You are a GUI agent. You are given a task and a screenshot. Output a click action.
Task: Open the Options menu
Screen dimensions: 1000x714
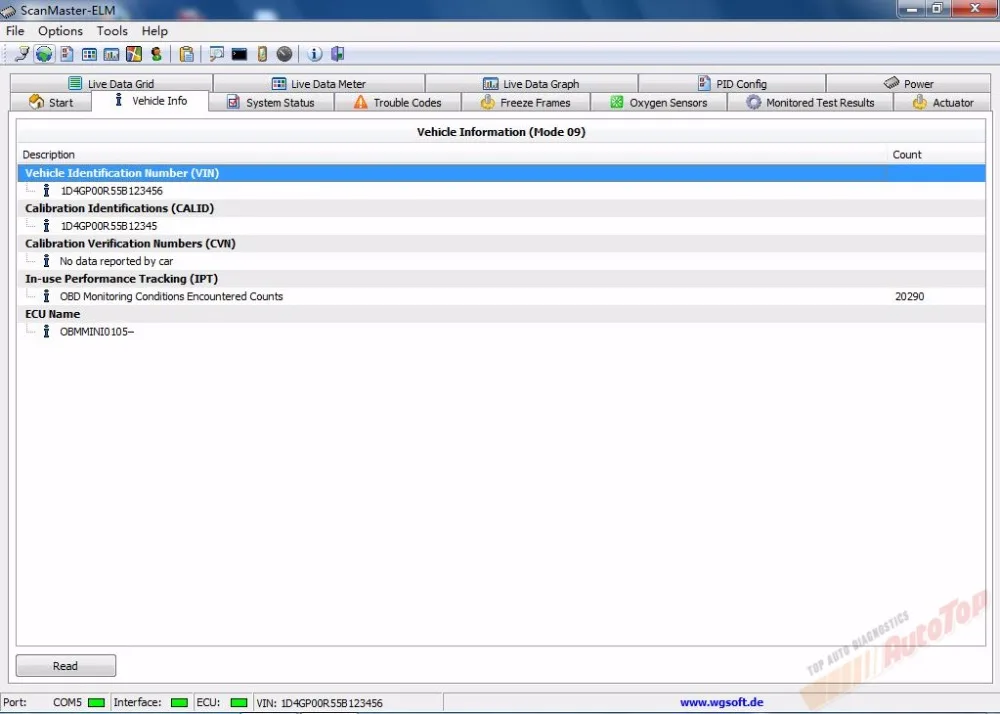pyautogui.click(x=60, y=31)
